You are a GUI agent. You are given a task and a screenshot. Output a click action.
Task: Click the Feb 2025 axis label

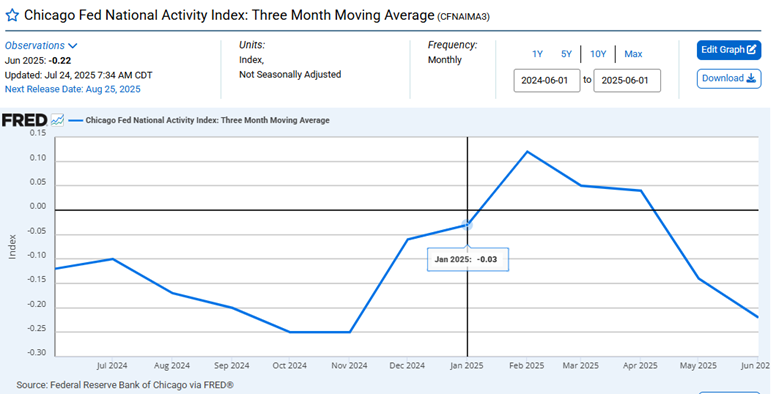click(527, 366)
